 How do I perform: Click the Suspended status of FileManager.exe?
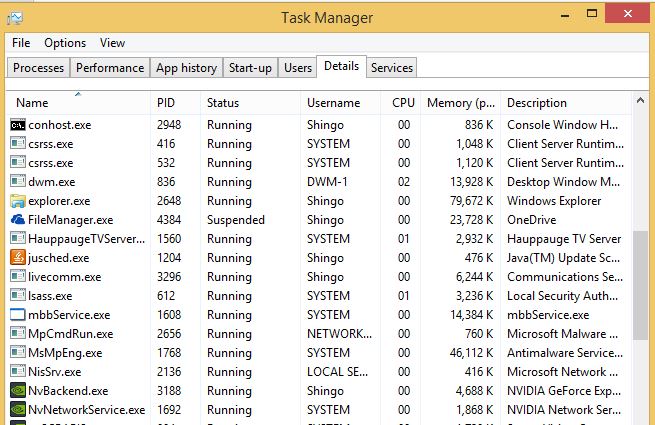click(236, 220)
